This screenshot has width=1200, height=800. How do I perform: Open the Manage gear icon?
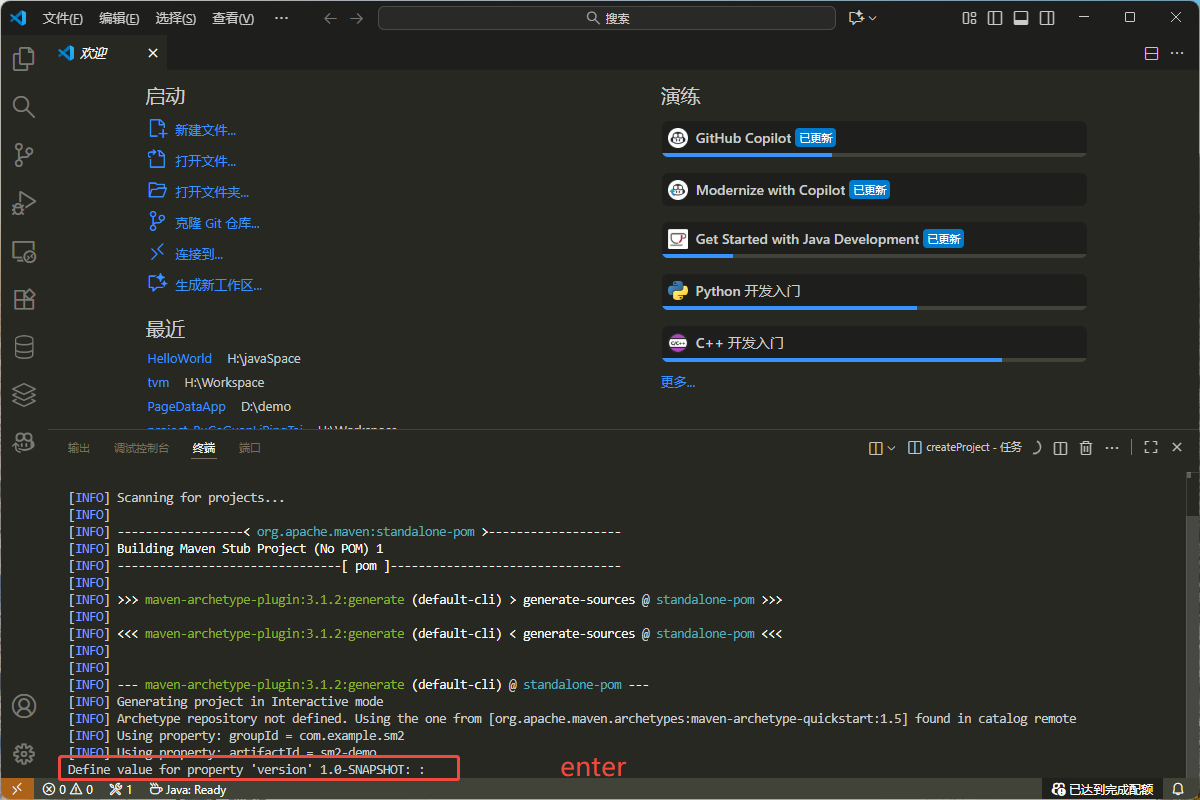coord(23,753)
